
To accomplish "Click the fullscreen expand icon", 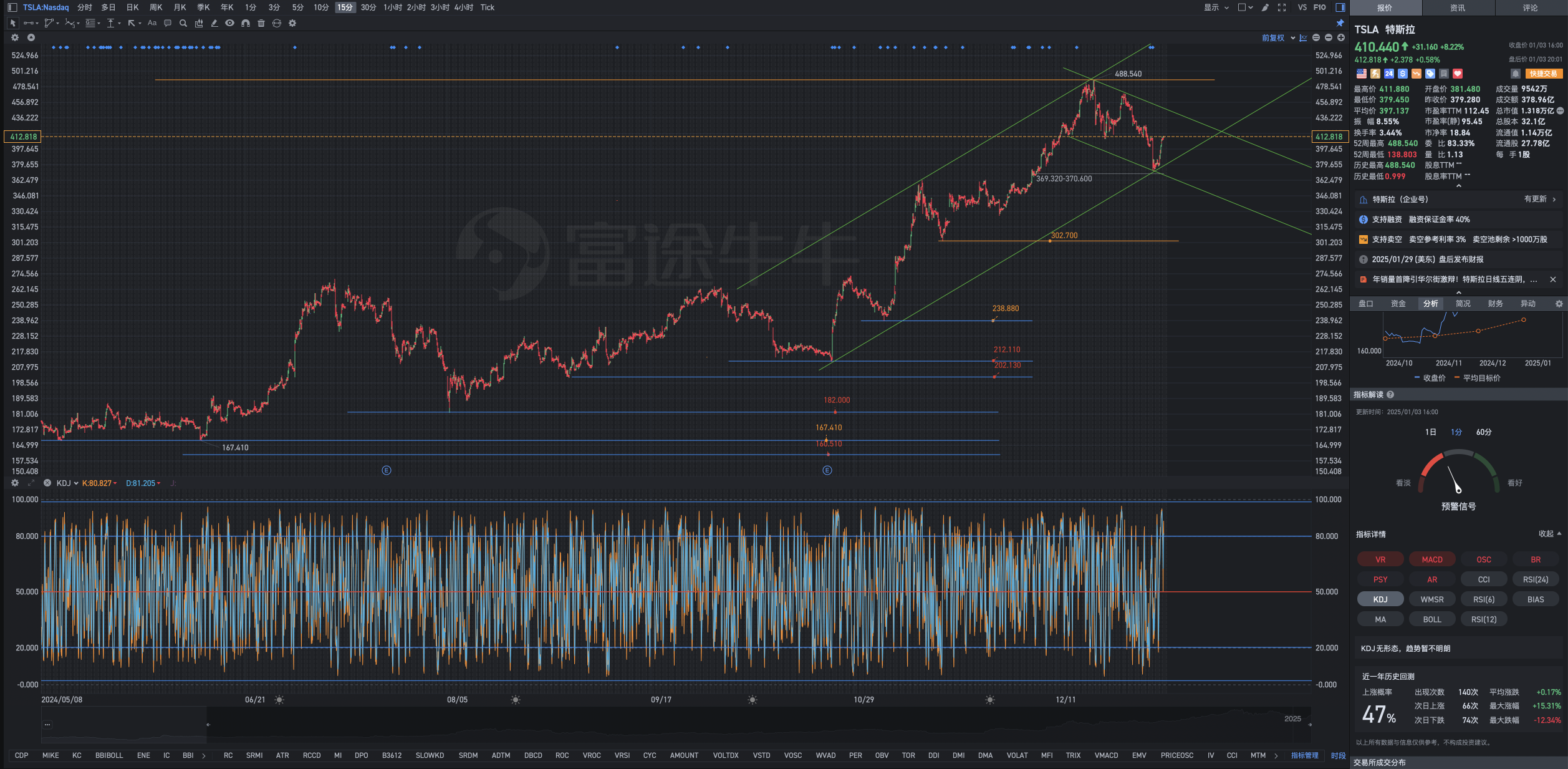I will (x=1282, y=7).
